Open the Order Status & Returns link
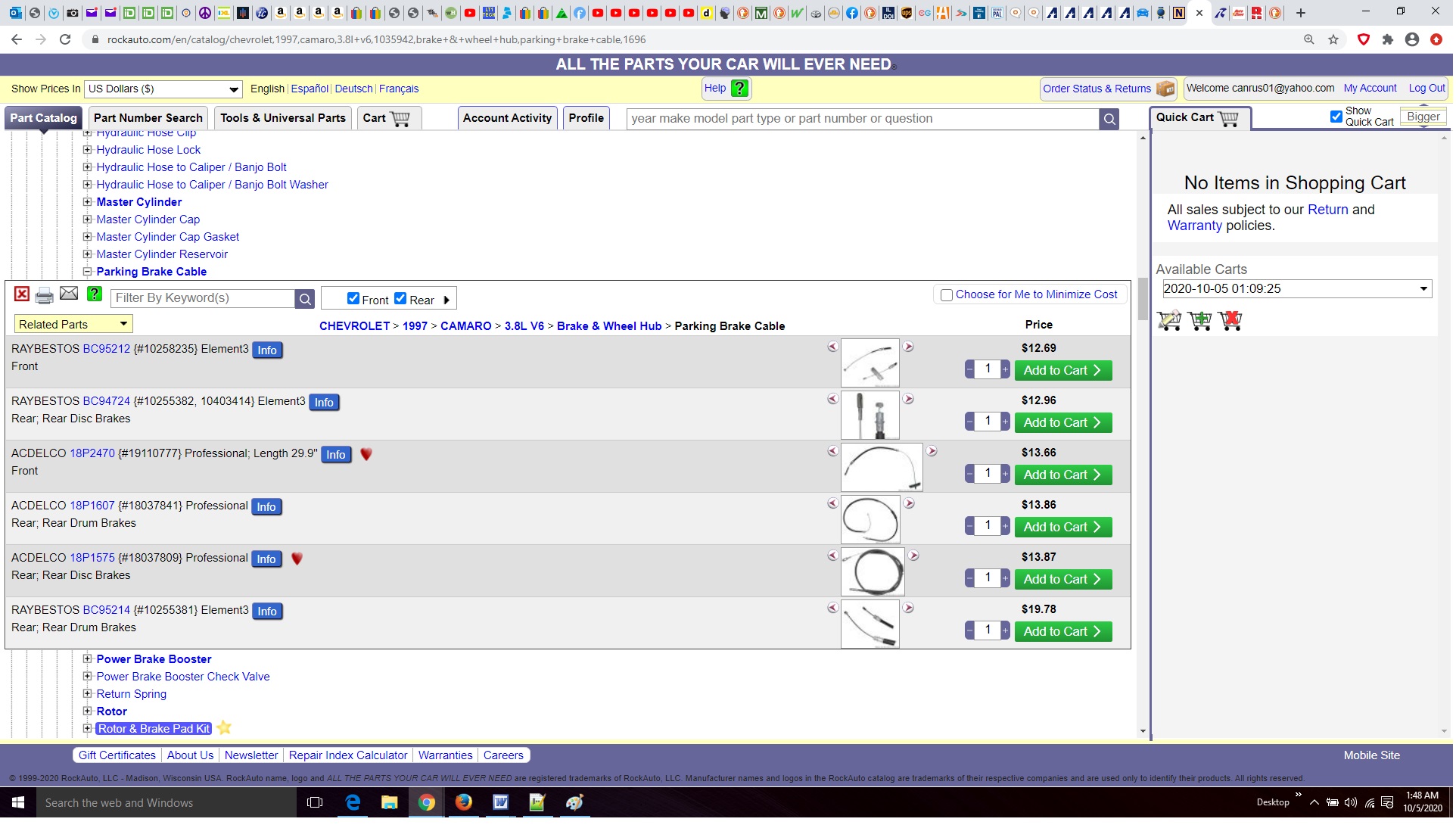Image resolution: width=1456 pixels, height=825 pixels. tap(1099, 89)
